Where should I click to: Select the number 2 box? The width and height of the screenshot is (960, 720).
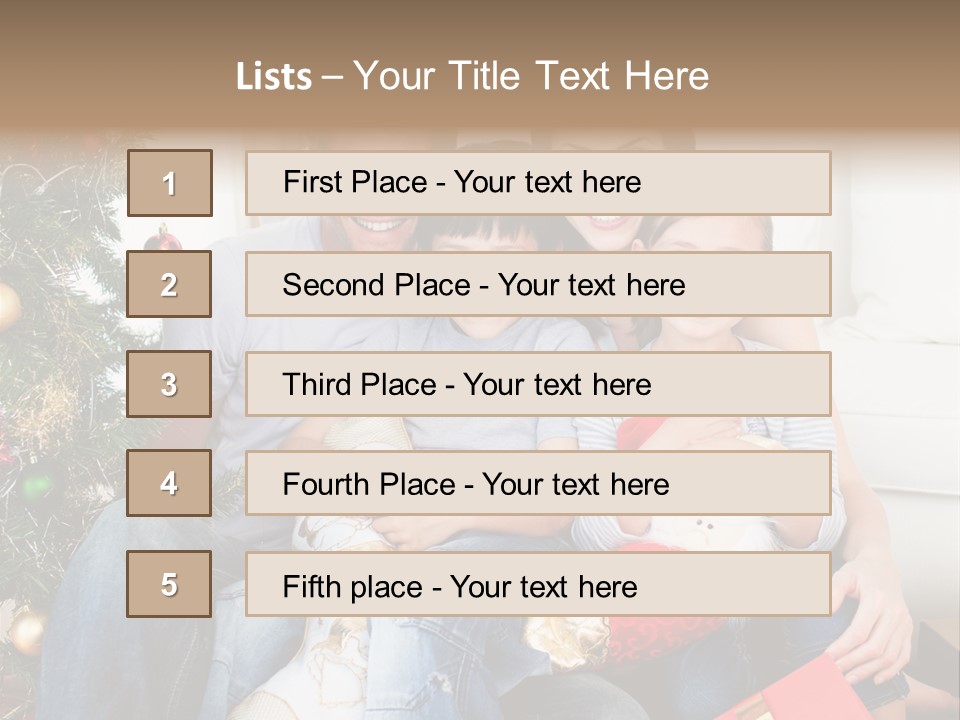[169, 284]
